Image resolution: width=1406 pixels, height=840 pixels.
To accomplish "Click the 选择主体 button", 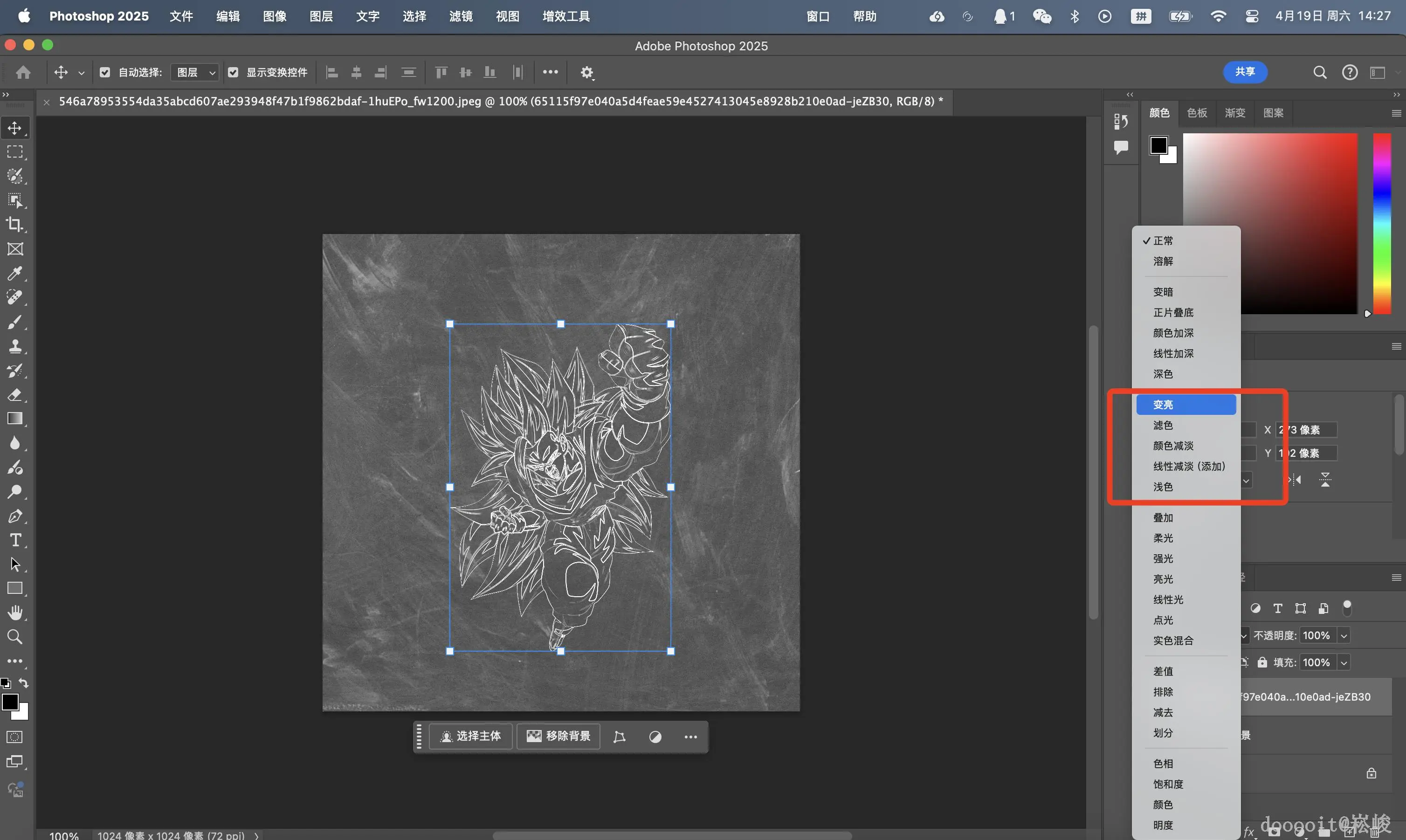I will [470, 736].
